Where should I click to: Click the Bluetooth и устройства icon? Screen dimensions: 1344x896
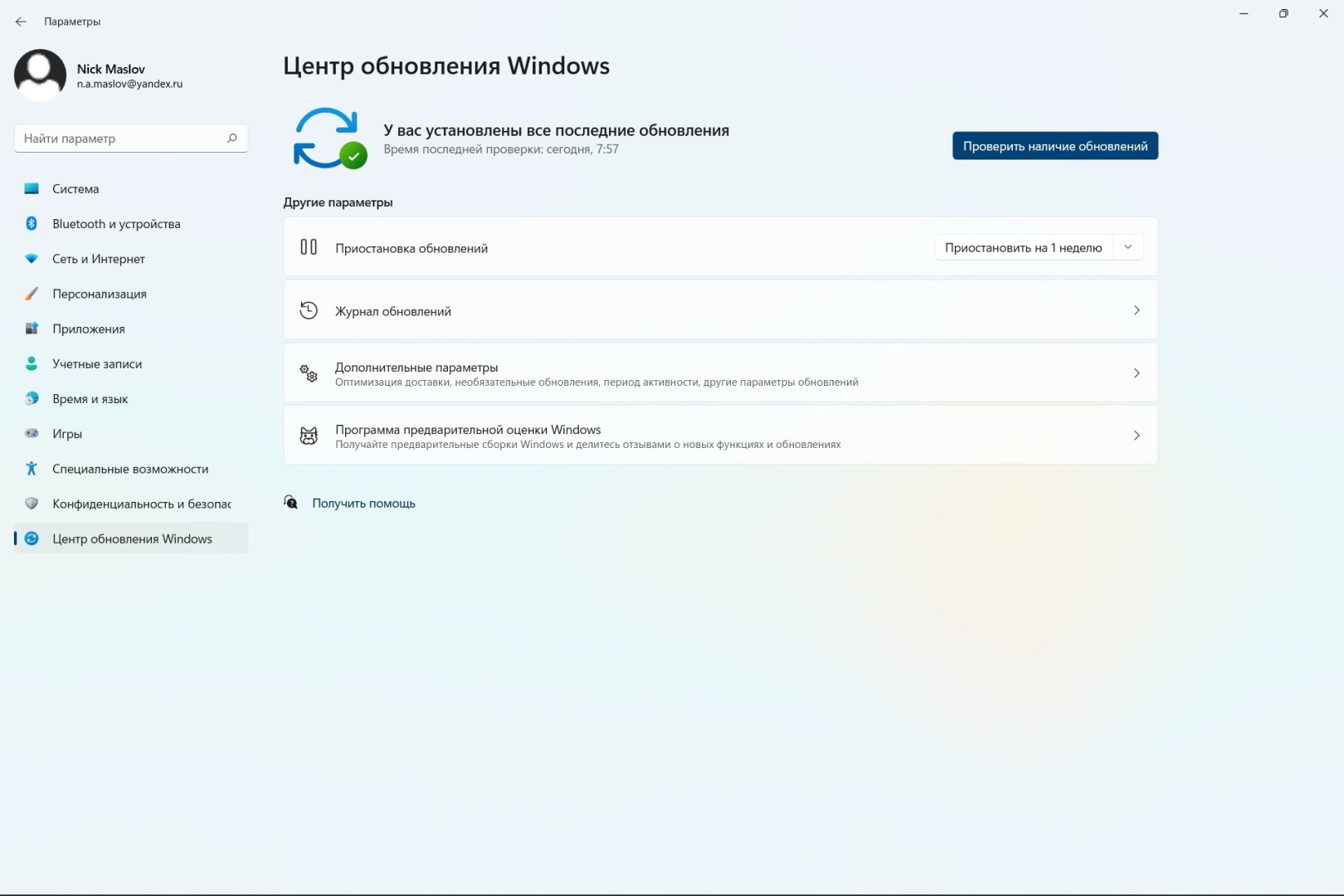32,224
